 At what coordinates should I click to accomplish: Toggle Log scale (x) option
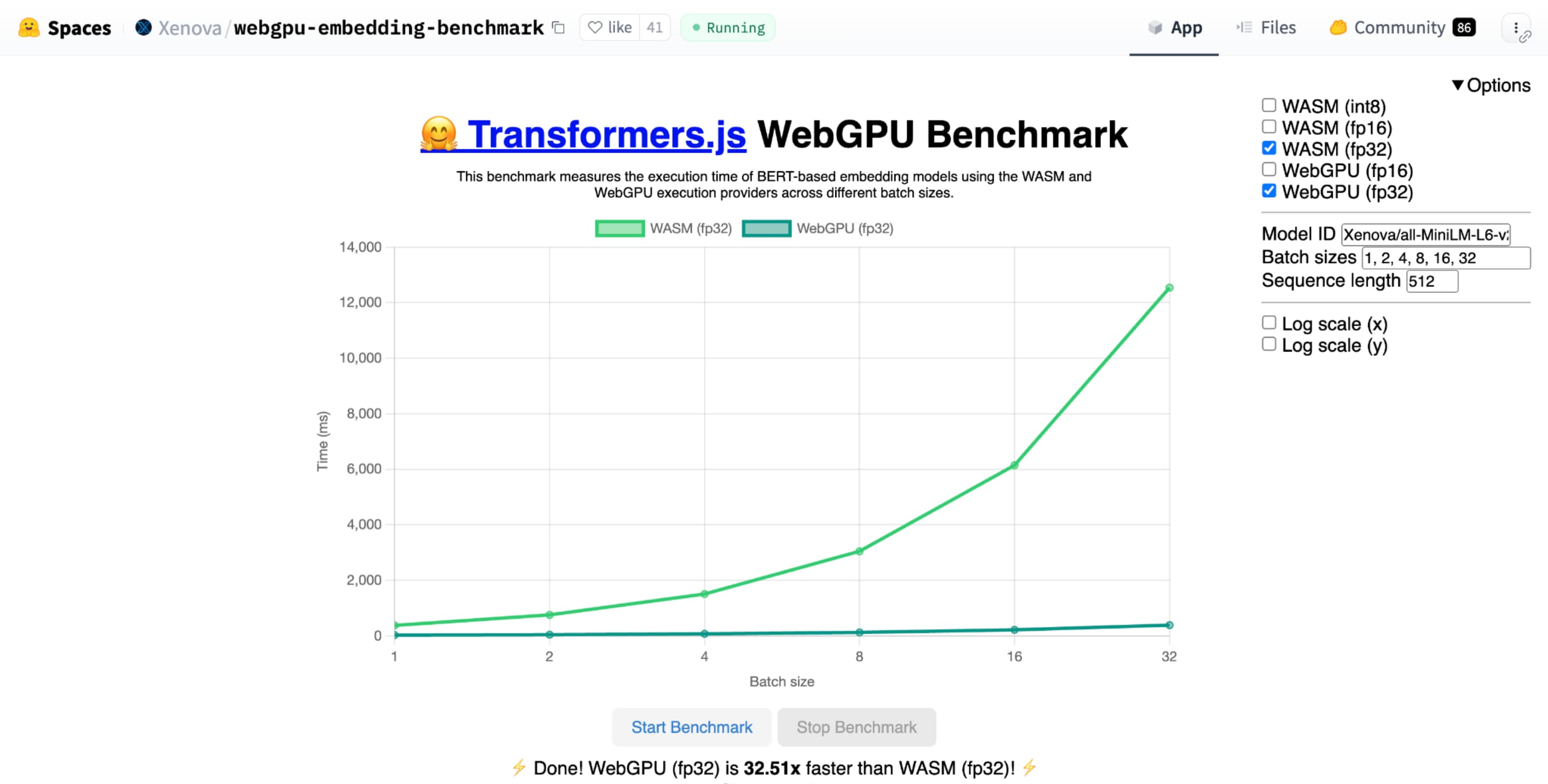click(1268, 323)
